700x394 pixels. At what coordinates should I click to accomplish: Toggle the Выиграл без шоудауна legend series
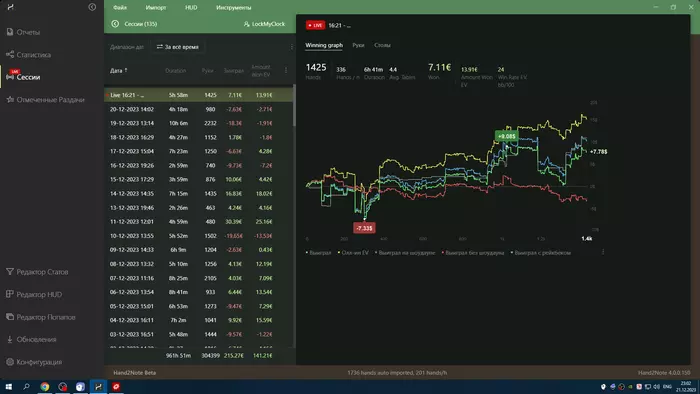point(473,253)
